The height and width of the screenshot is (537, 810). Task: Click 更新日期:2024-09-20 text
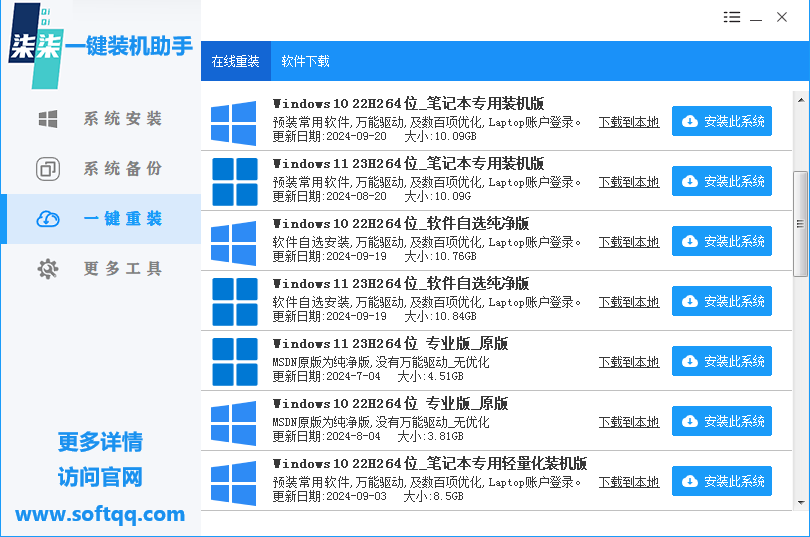[x=330, y=136]
